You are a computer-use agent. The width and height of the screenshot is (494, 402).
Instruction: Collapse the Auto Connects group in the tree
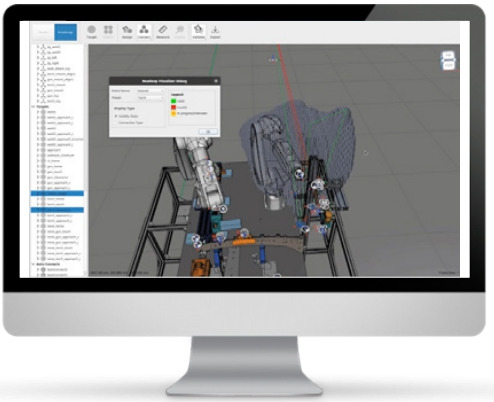click(33, 264)
